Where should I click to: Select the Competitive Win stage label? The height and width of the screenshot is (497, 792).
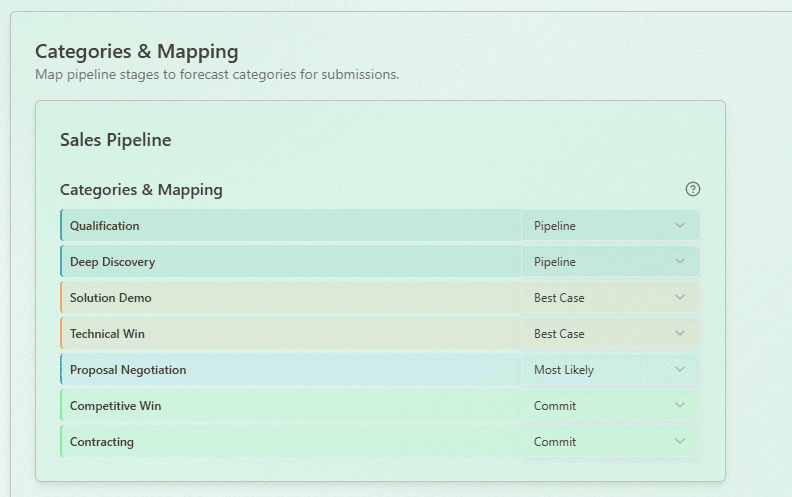[x=116, y=406]
